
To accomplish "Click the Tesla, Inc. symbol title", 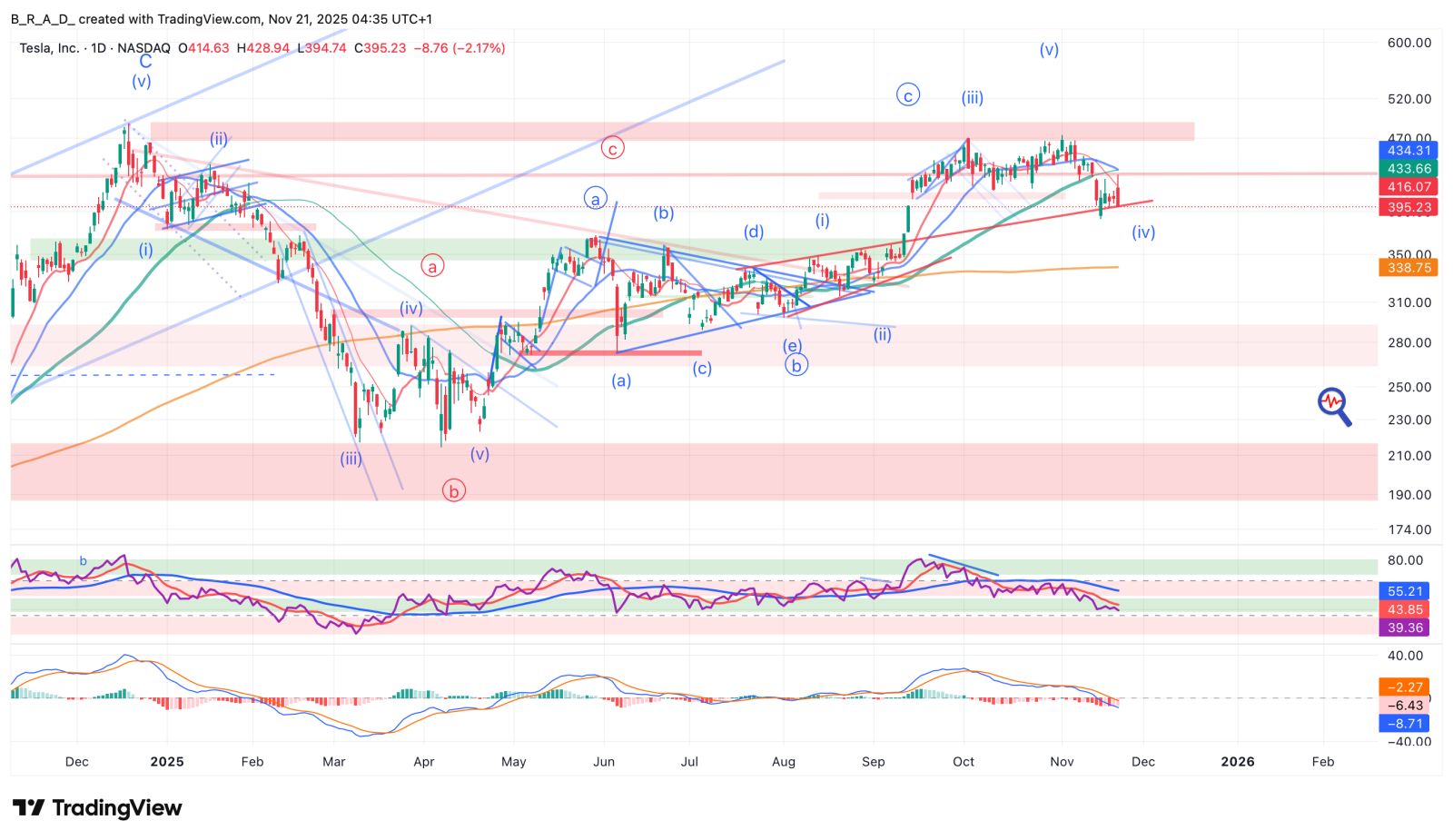I will pyautogui.click(x=50, y=48).
